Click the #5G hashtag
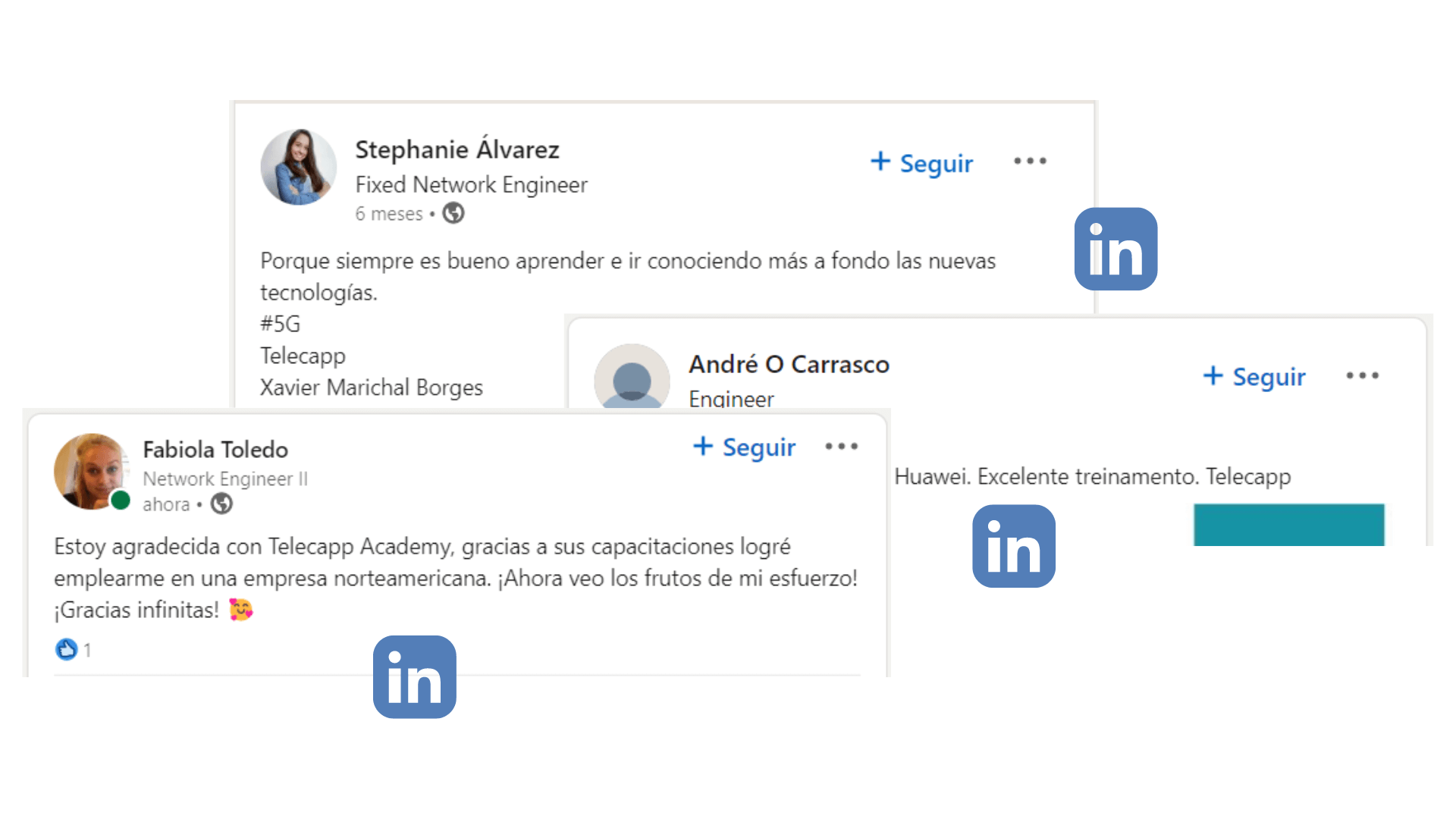Viewport: 1456px width, 819px height. coord(280,324)
